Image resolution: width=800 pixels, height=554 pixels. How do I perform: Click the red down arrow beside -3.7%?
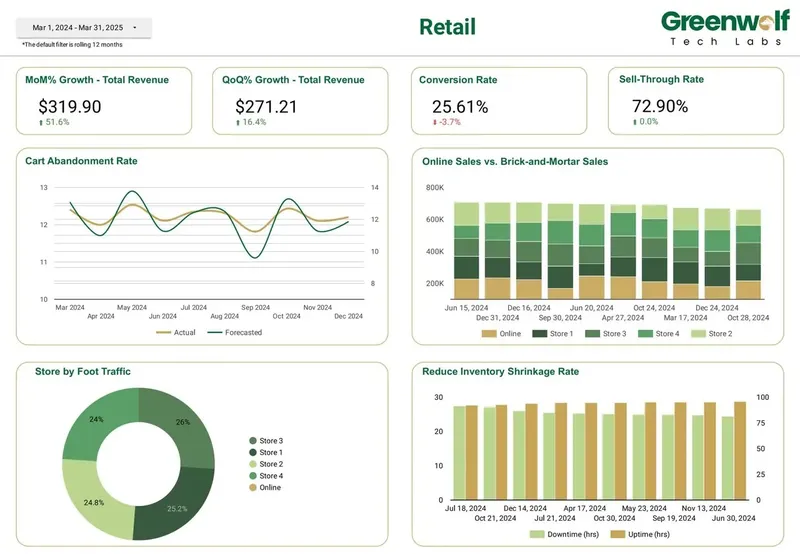(x=435, y=122)
